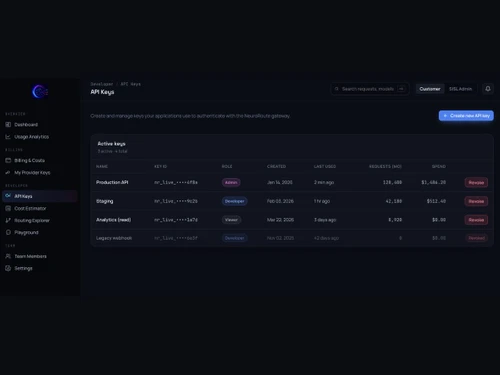This screenshot has width=500, height=375.
Task: Open the Usage Analytics chart icon
Action: pos(8,137)
